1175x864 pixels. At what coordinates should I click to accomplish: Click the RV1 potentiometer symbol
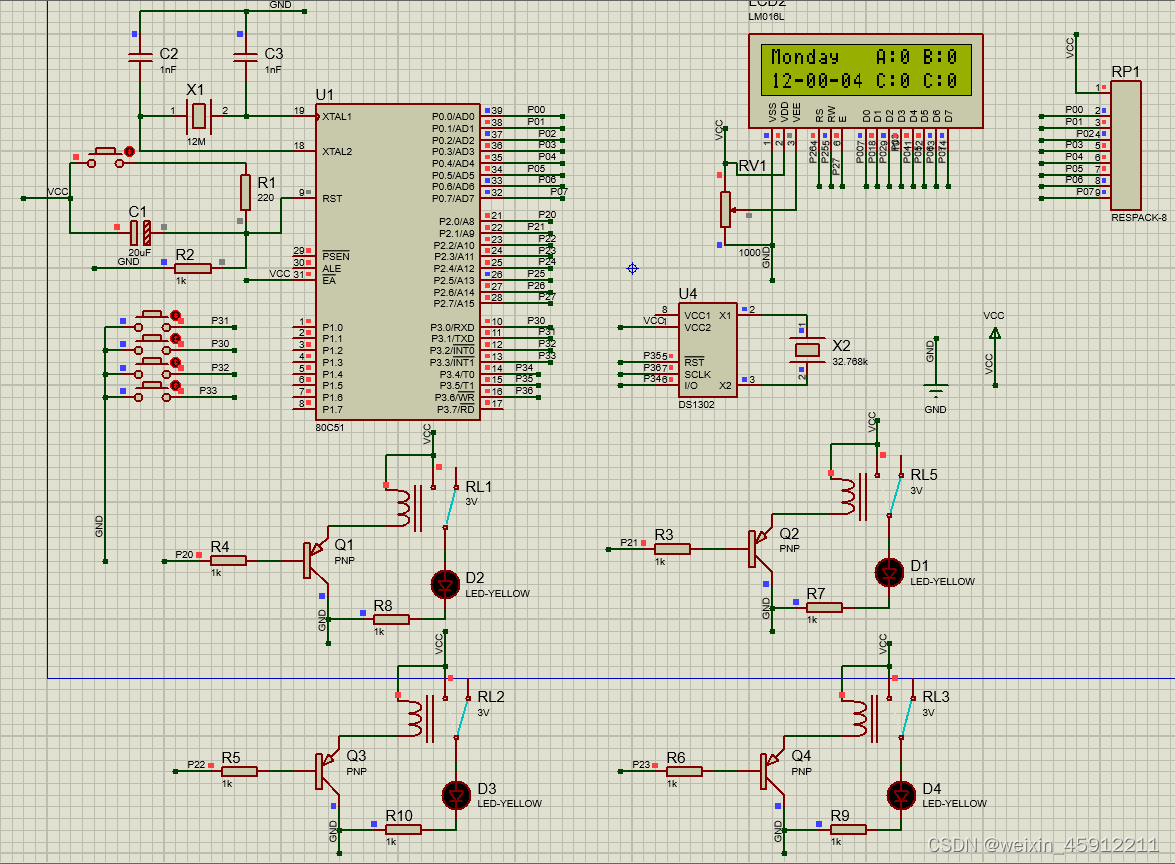[725, 209]
